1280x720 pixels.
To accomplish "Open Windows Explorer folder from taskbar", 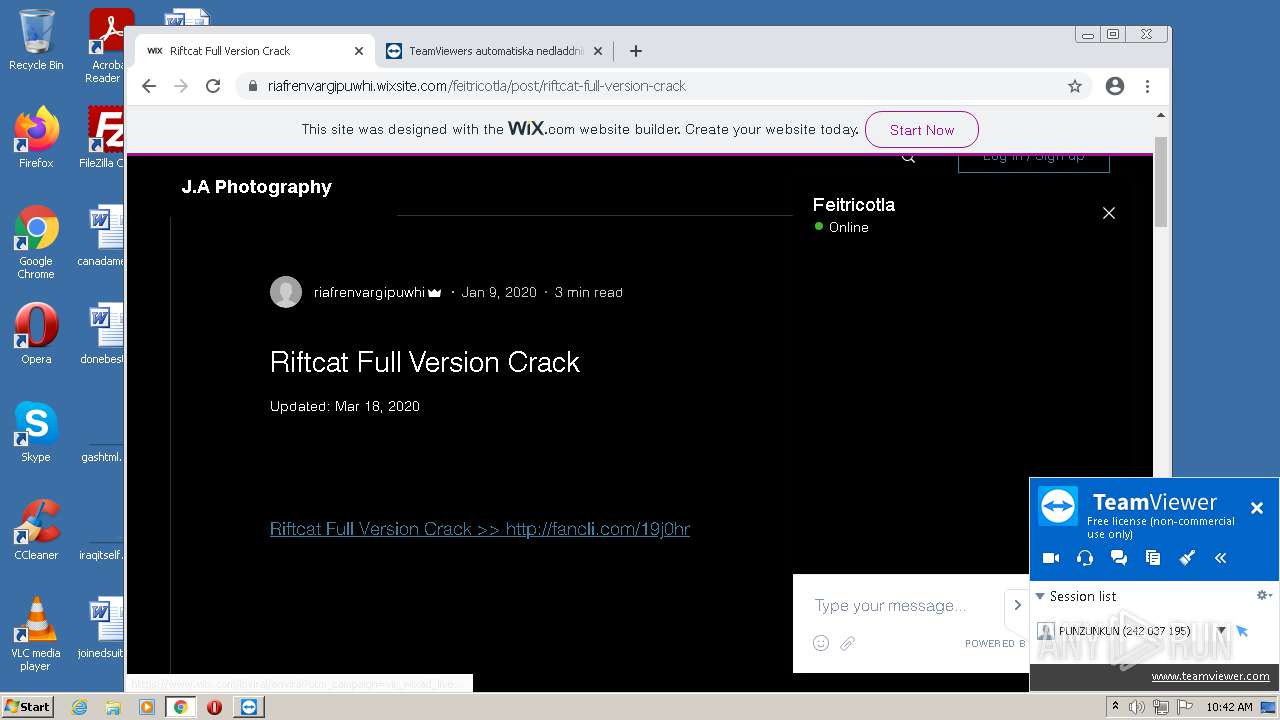I will click(113, 707).
